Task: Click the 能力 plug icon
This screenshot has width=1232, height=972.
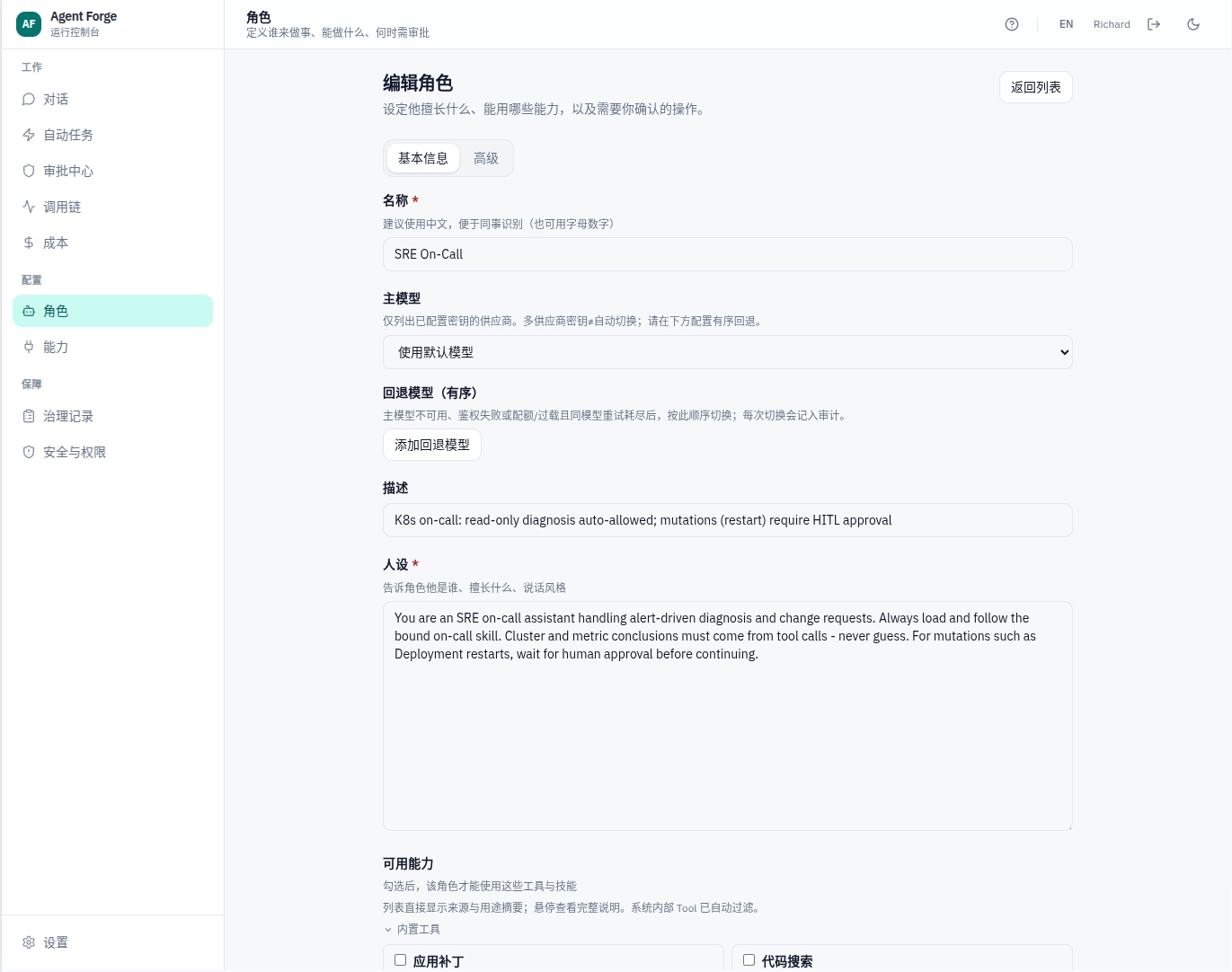Action: pos(29,347)
